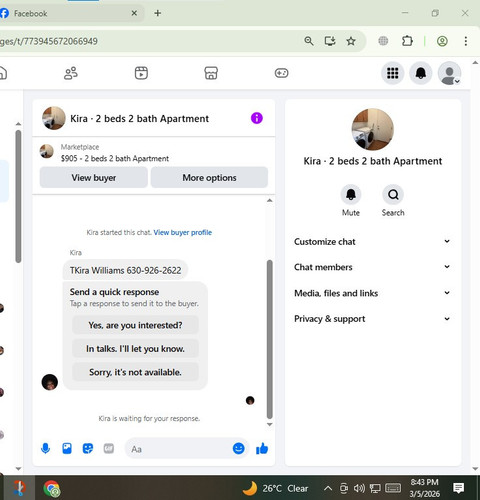Open the volume speaker tray icon
This screenshot has height=500, width=480.
coord(359,488)
